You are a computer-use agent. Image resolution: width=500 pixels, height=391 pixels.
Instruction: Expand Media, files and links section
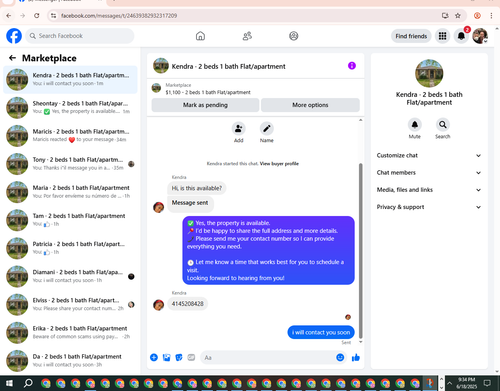click(x=429, y=190)
